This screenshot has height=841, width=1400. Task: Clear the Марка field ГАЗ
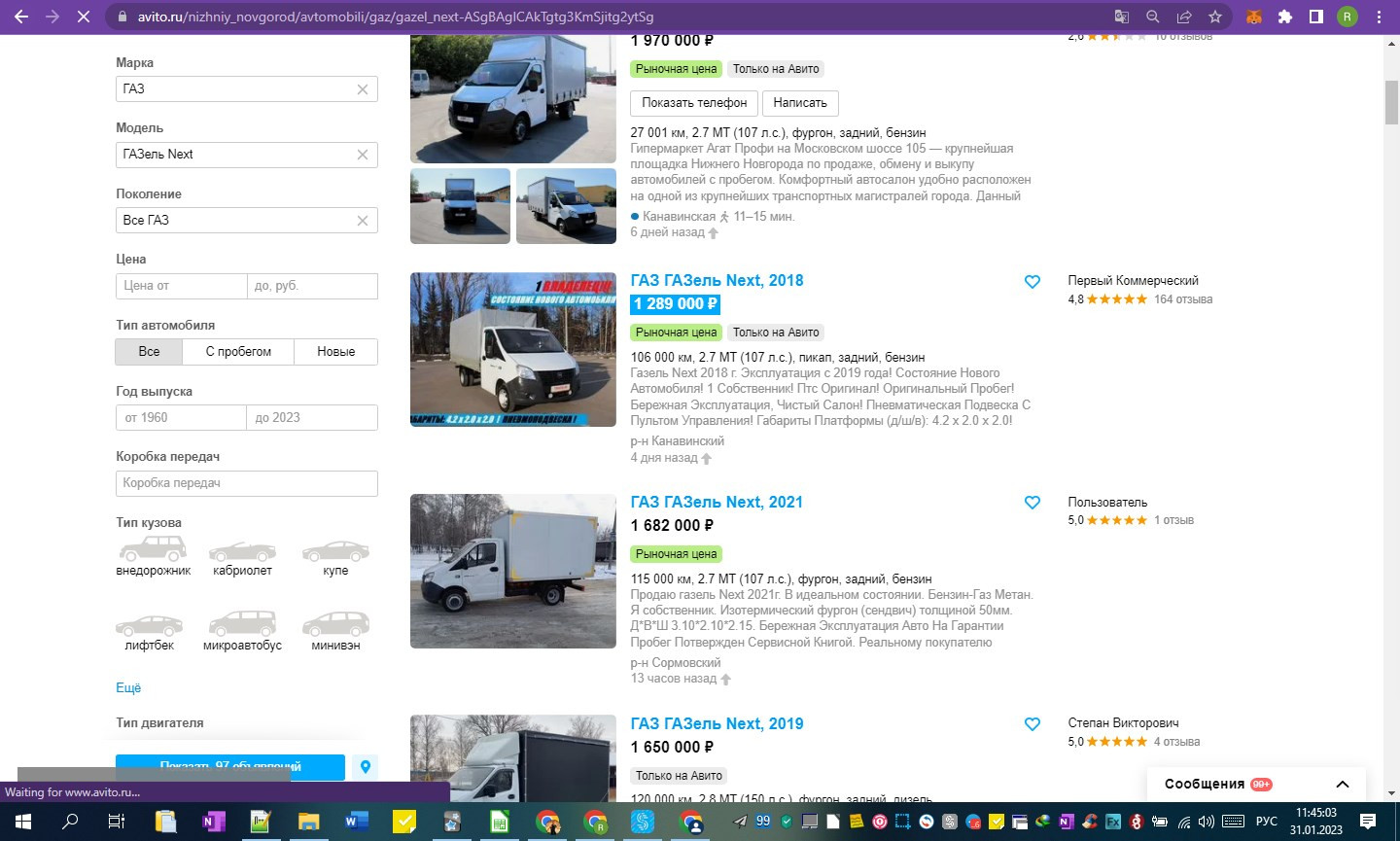363,89
